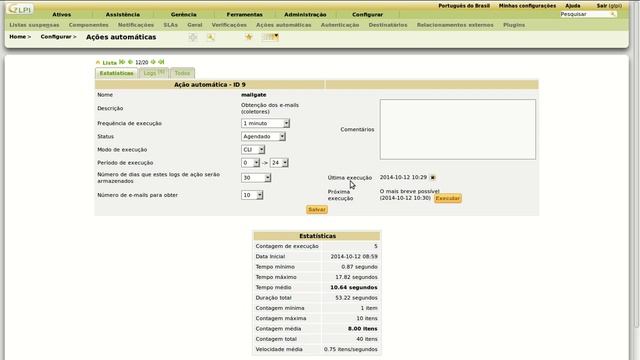Viewport: 640px width, 360px height.
Task: Click Ações automáticas breadcrumb title
Action: tap(121, 37)
